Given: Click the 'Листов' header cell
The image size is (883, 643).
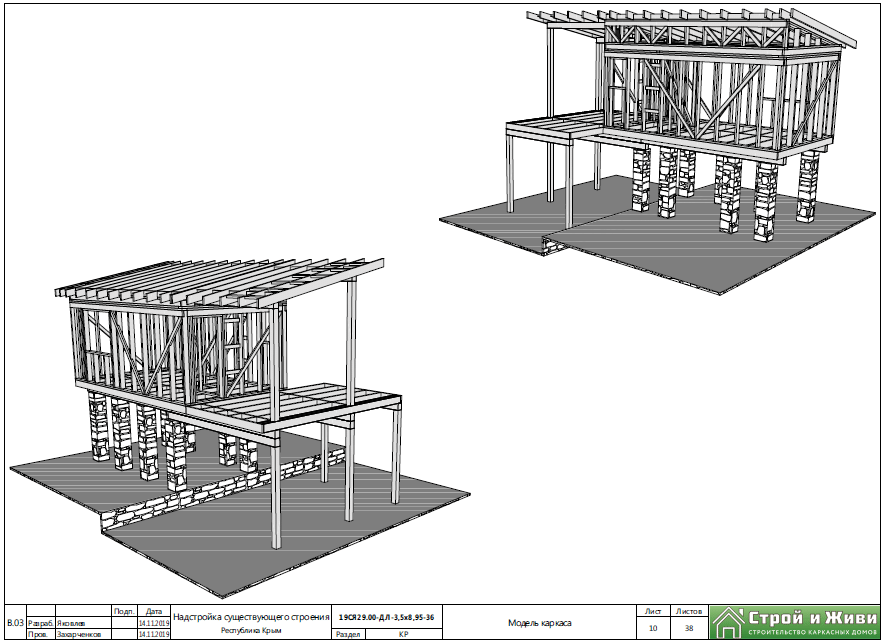Looking at the screenshot, I should (x=688, y=610).
